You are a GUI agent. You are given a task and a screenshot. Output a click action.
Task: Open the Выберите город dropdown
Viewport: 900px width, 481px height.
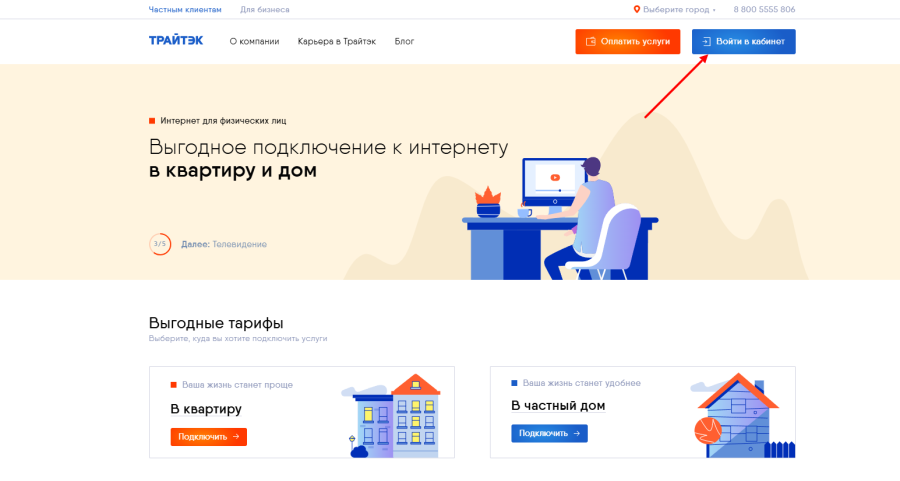676,10
